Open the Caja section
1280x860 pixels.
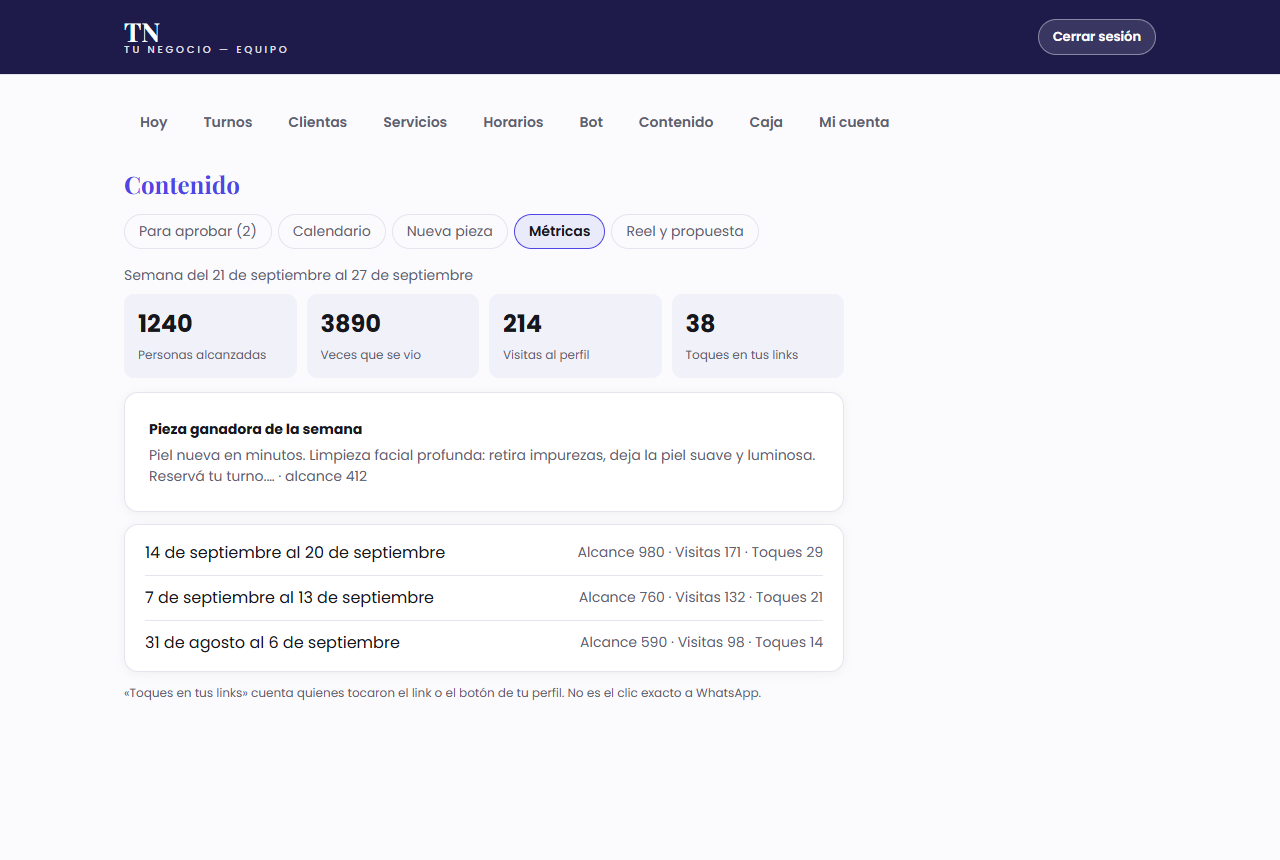tap(766, 122)
